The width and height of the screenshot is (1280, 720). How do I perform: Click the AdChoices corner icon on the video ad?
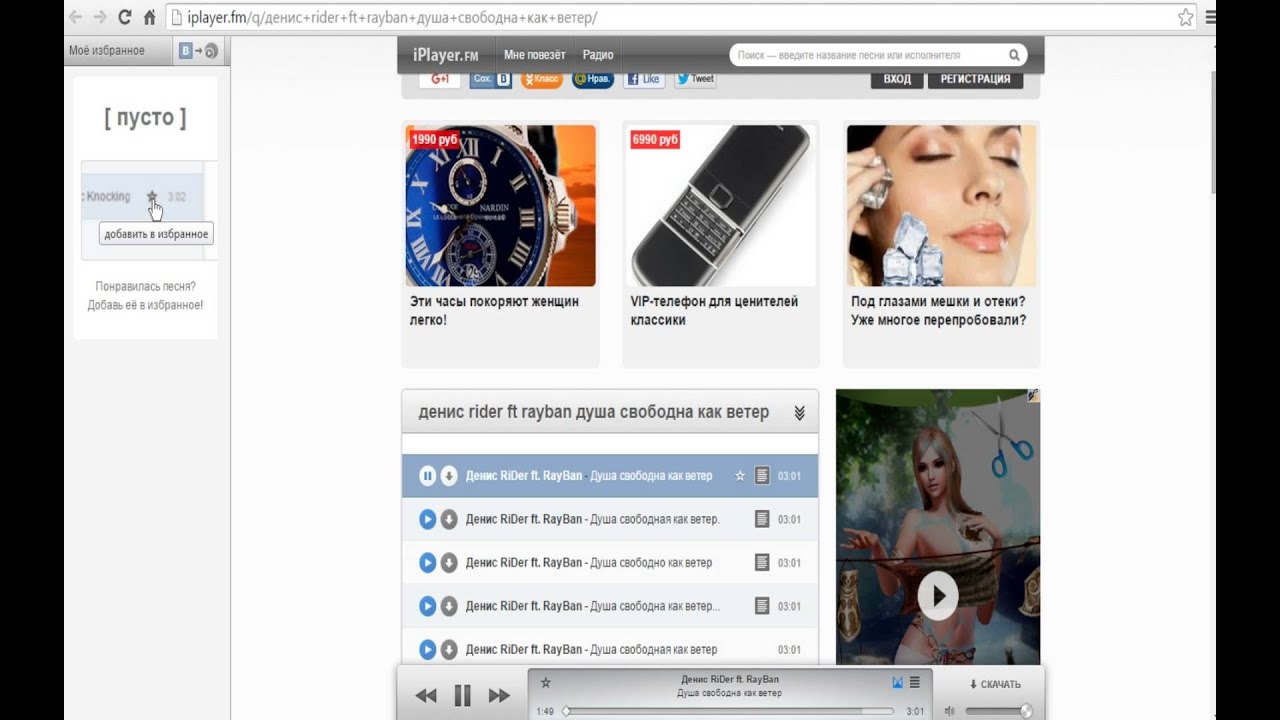(x=1033, y=396)
